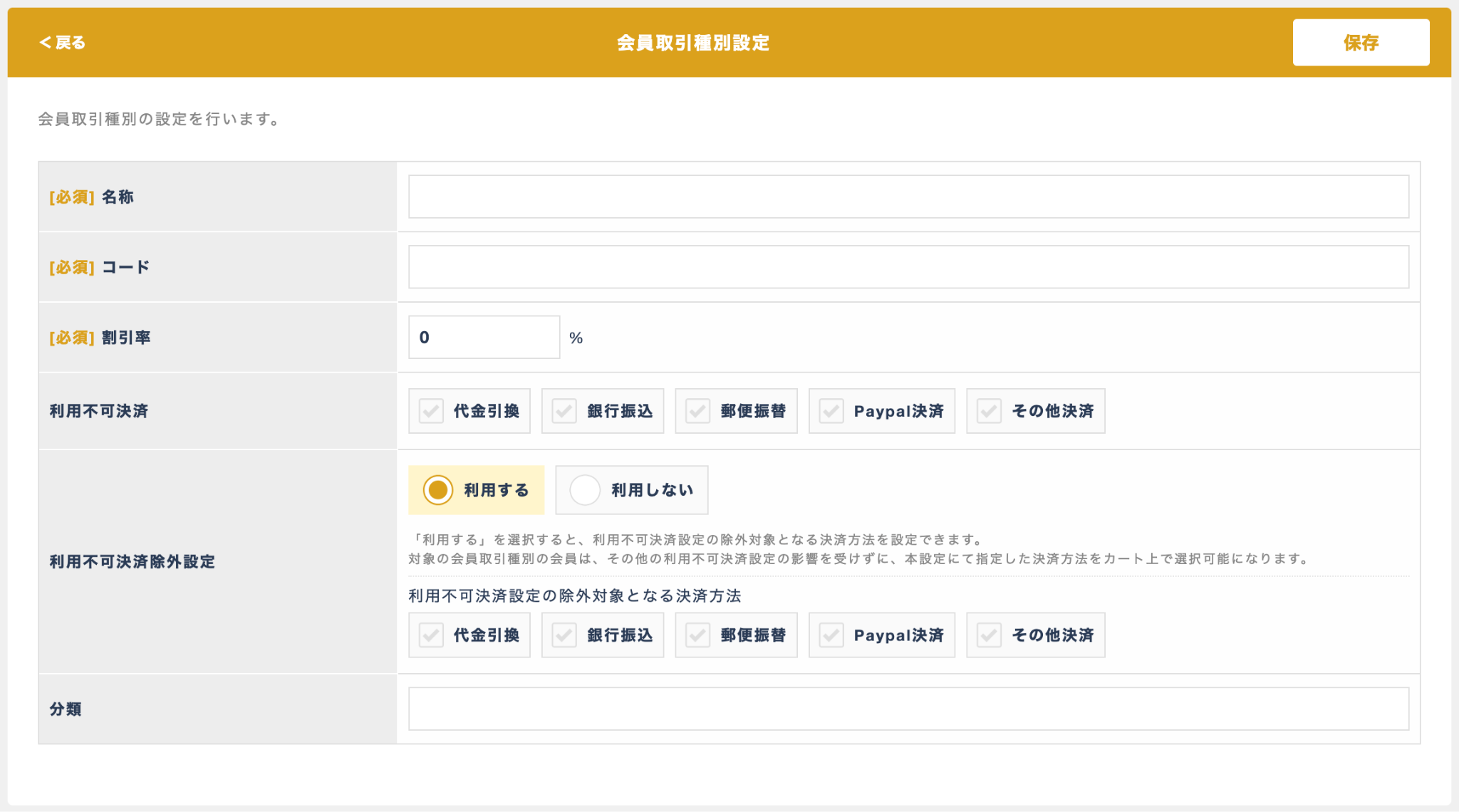Check その他決済 under 利用不可決済
1459x812 pixels.
pyautogui.click(x=989, y=411)
